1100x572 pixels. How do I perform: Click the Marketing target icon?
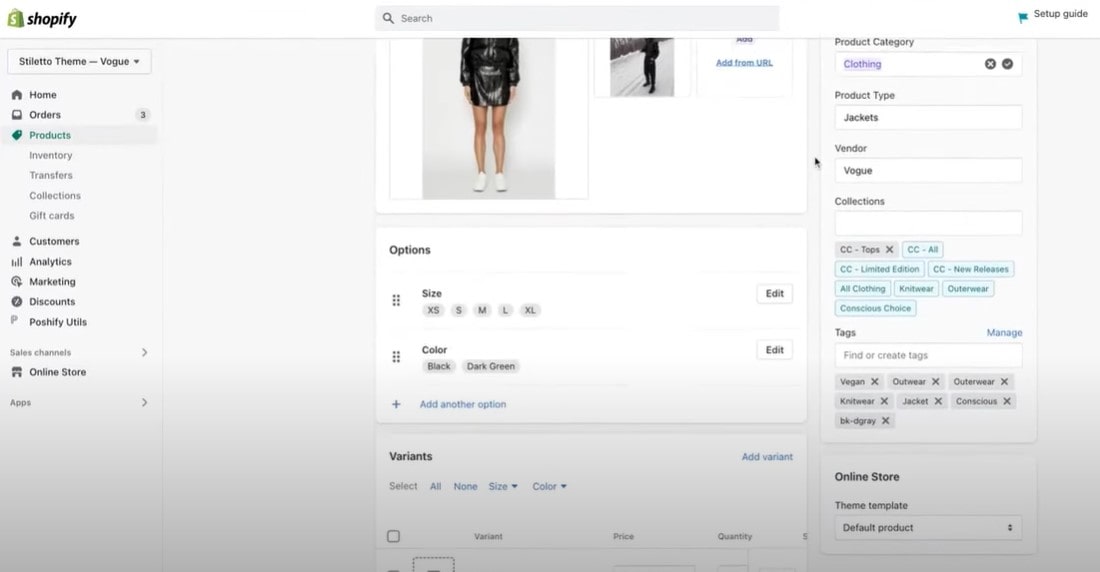pos(17,281)
